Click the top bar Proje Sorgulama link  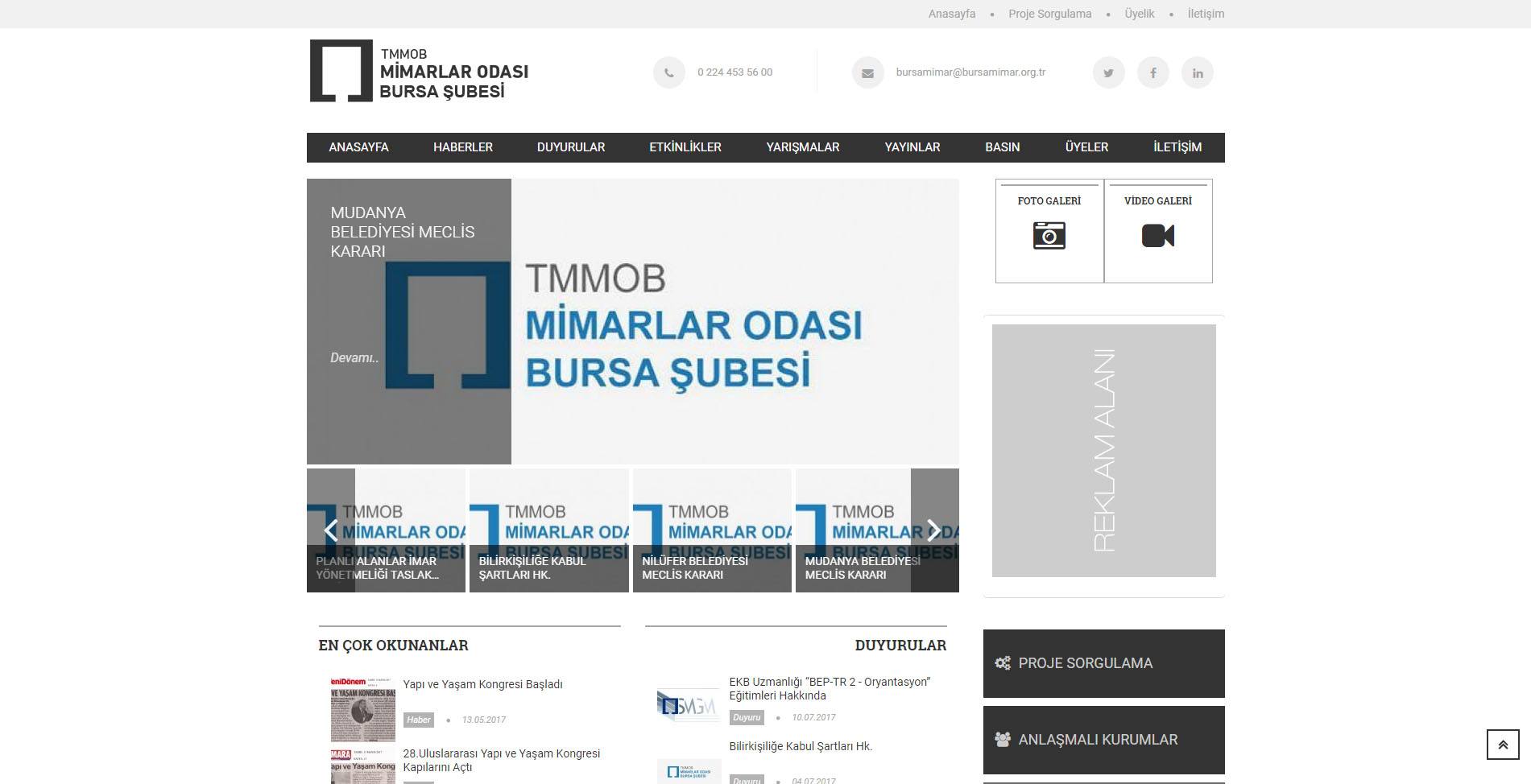1050,14
